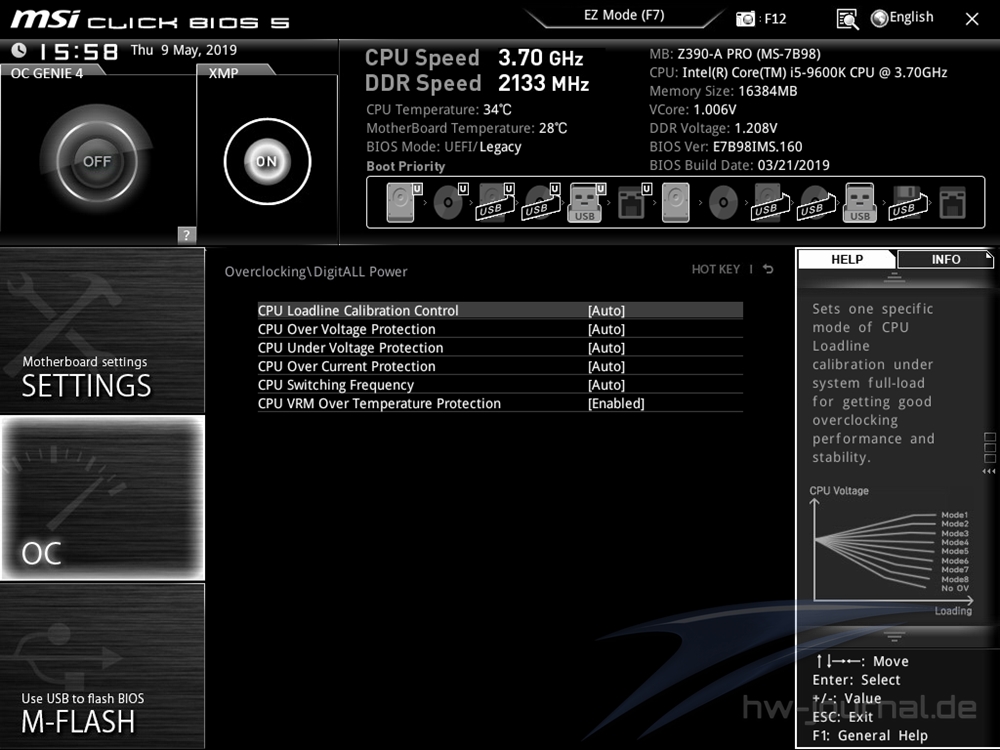The height and width of the screenshot is (750, 1000).
Task: Open the M-FLASH BIOS flashing section
Action: click(103, 665)
